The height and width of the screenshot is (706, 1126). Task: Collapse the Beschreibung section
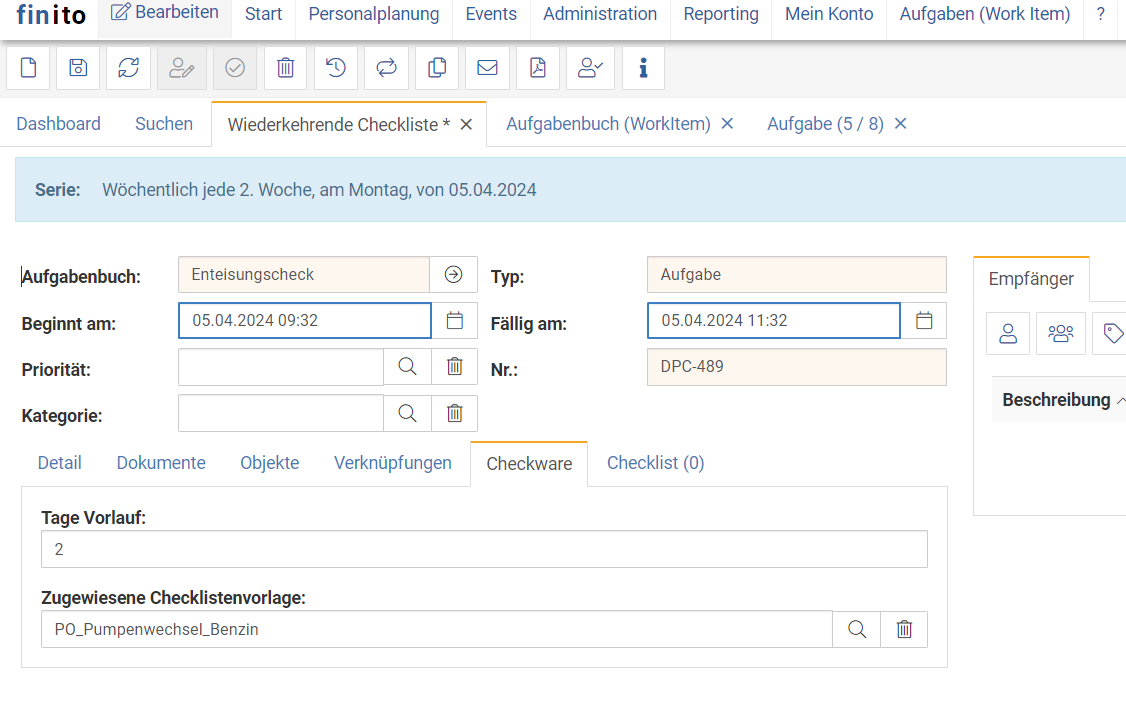tap(1120, 400)
